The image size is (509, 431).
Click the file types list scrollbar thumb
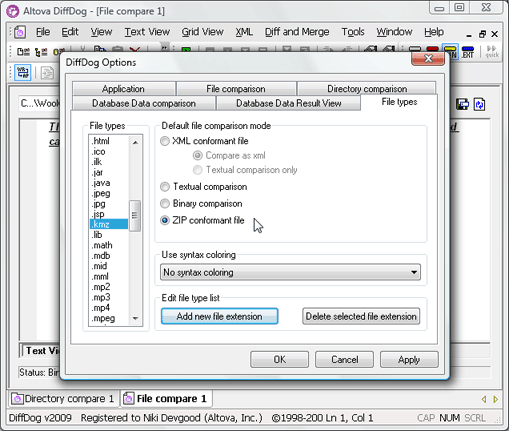point(135,216)
